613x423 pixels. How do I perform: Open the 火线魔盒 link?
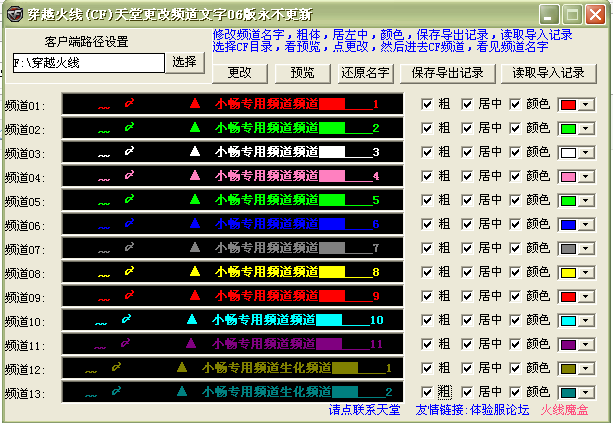tap(565, 410)
